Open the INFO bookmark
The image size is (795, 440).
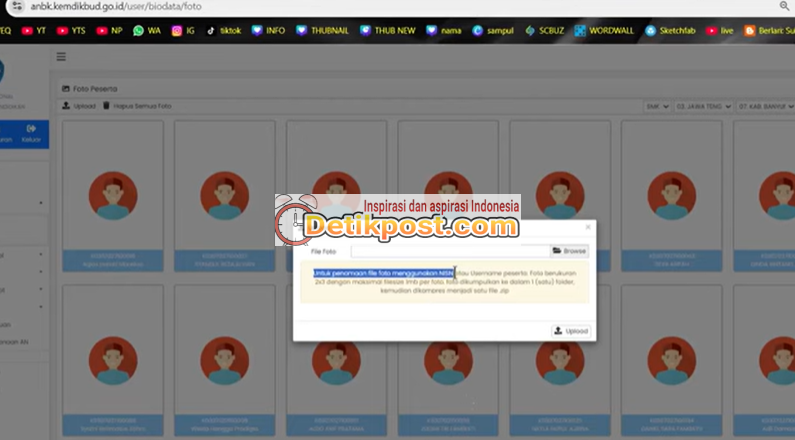269,31
